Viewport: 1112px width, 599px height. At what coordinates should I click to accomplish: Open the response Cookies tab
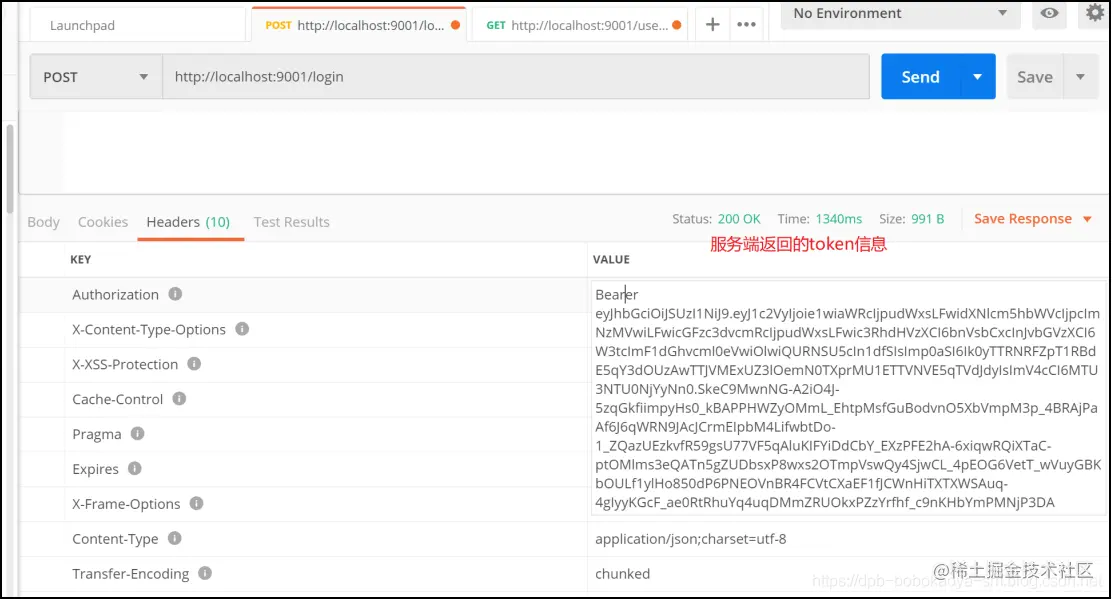point(103,222)
